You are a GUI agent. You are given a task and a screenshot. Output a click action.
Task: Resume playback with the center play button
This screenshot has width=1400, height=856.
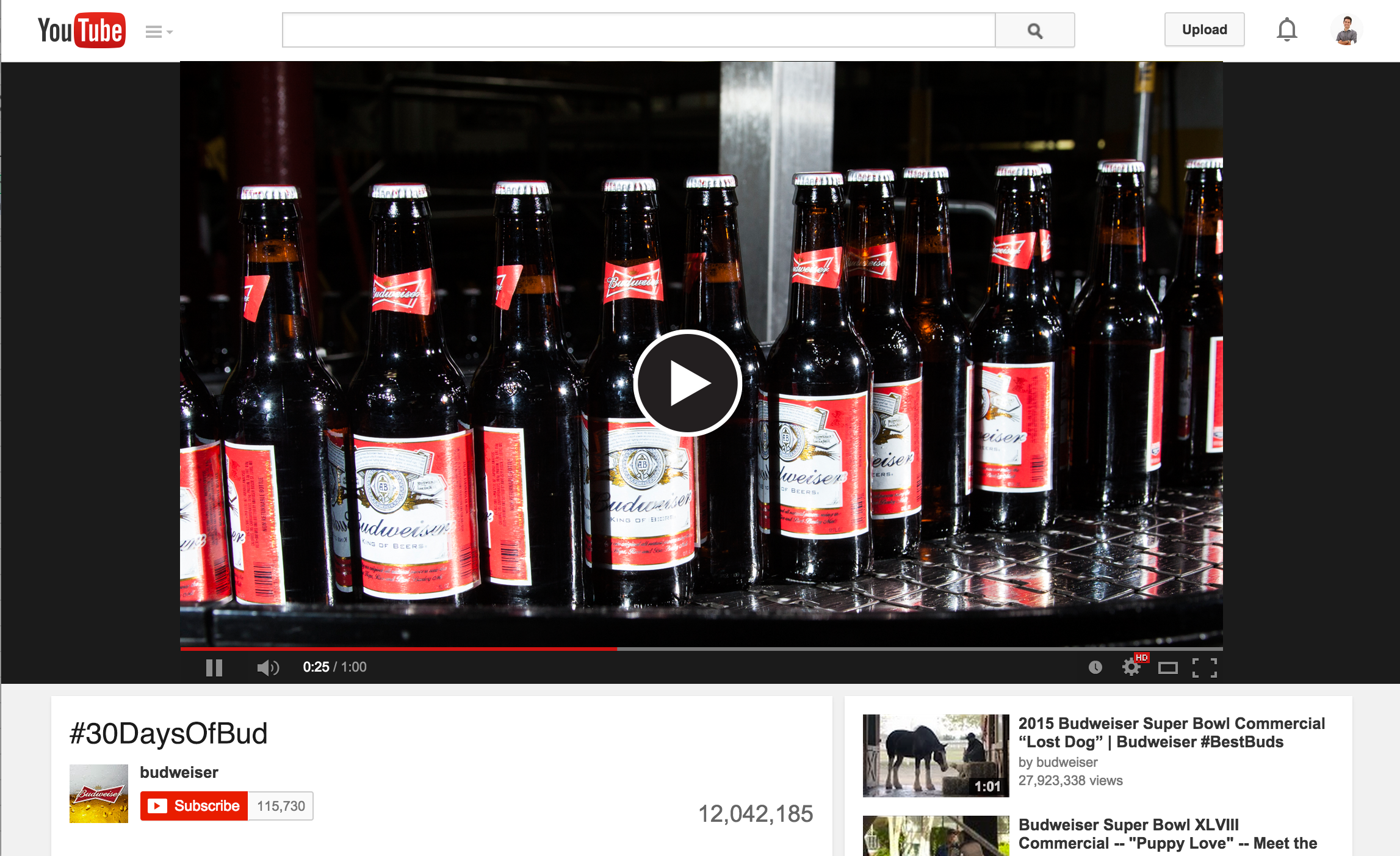(688, 383)
